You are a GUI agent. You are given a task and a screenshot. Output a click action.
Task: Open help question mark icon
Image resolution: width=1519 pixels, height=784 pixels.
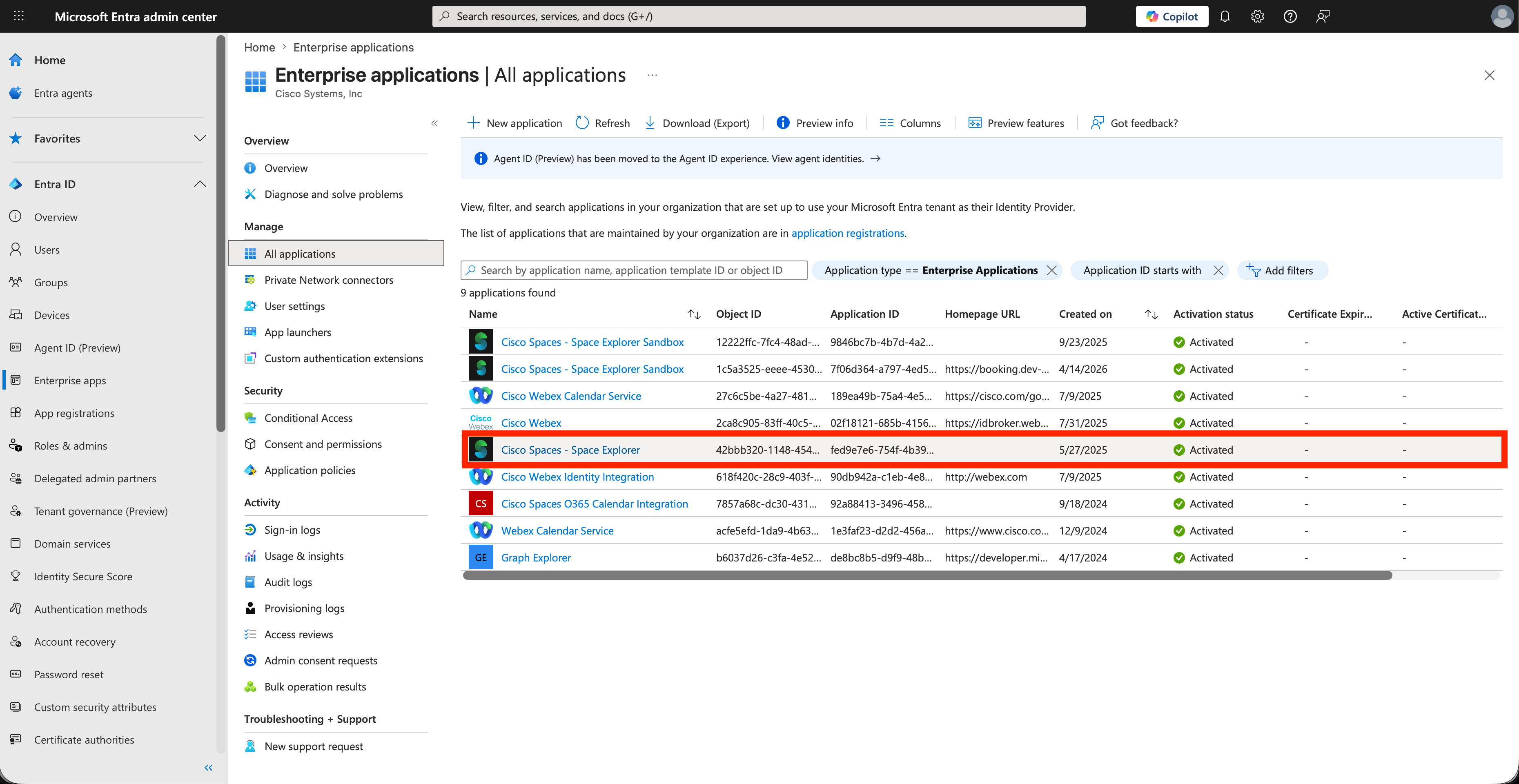point(1290,16)
